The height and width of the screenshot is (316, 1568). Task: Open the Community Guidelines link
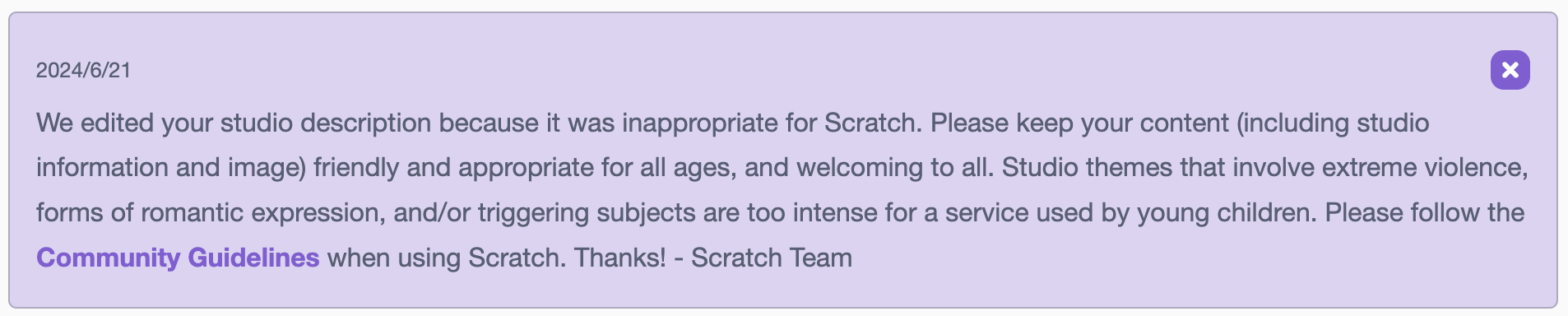tap(178, 258)
